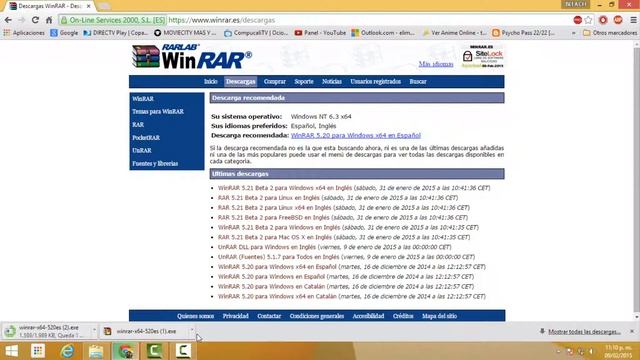Expand the hidden bookmarks overflow chevron

573,33
